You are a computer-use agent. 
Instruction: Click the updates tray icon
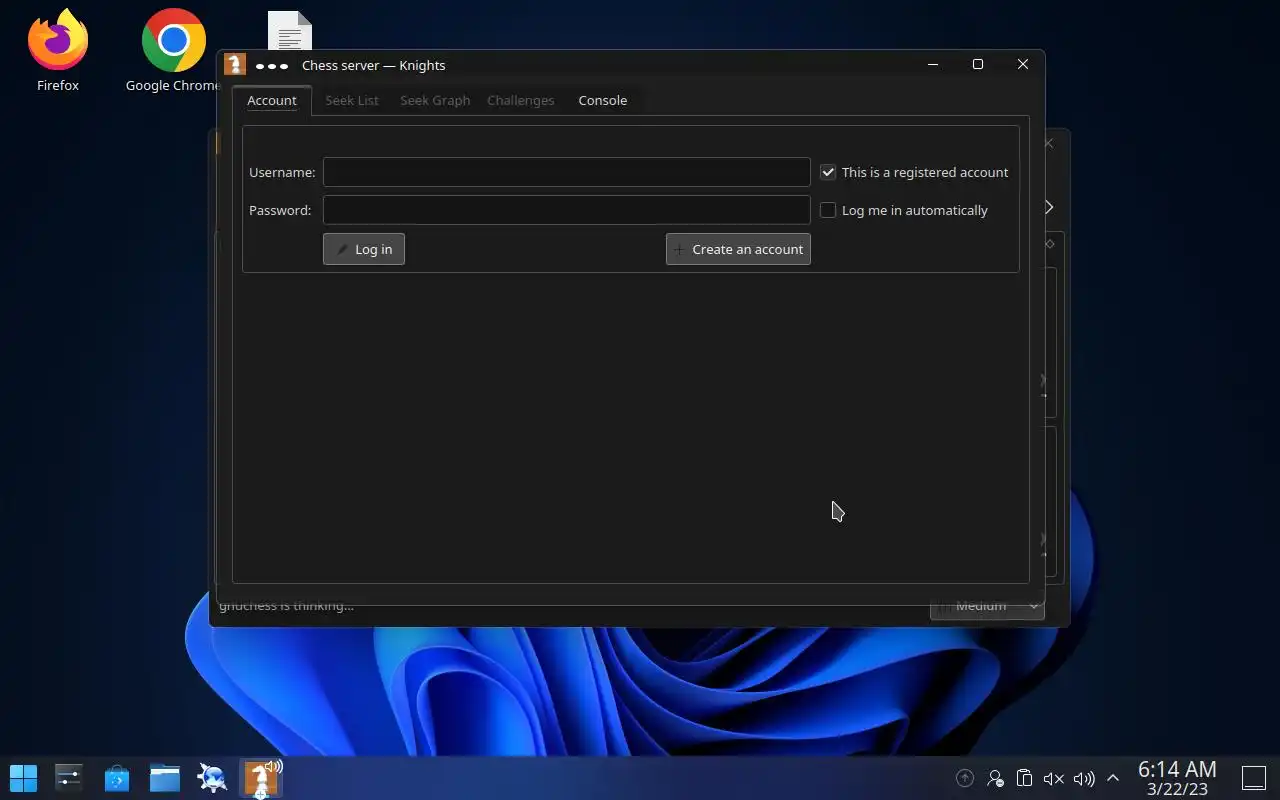click(965, 778)
